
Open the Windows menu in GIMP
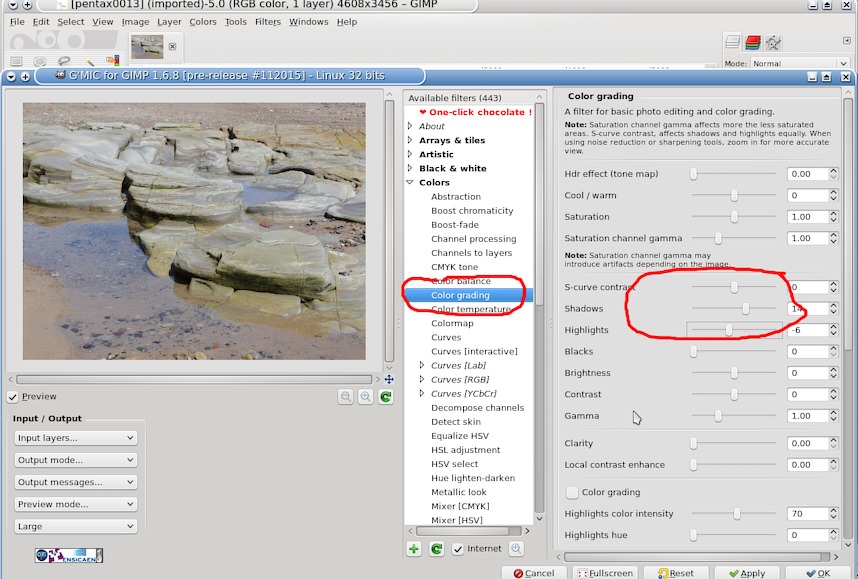point(309,22)
